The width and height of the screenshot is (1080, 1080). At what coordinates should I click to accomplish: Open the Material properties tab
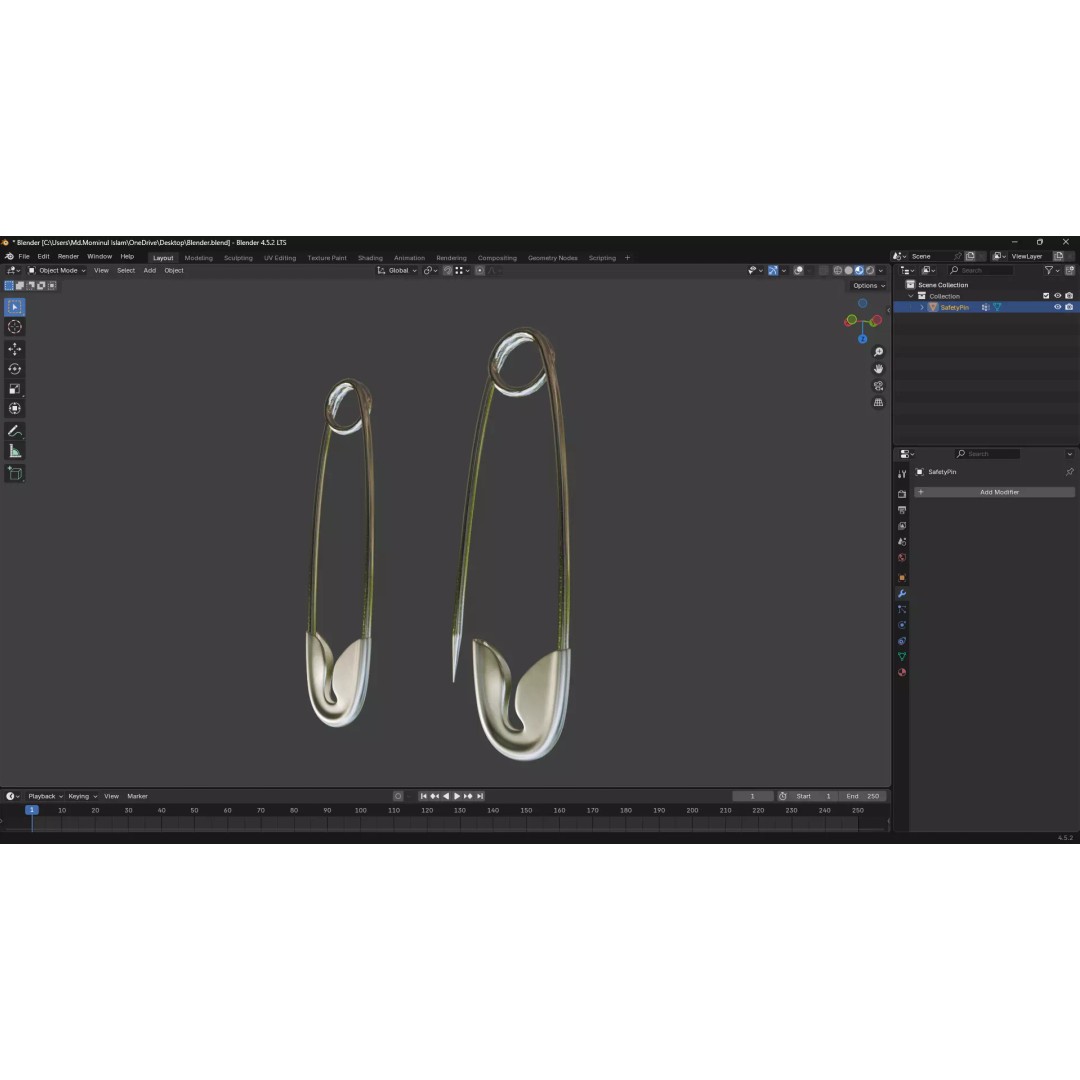click(x=902, y=672)
